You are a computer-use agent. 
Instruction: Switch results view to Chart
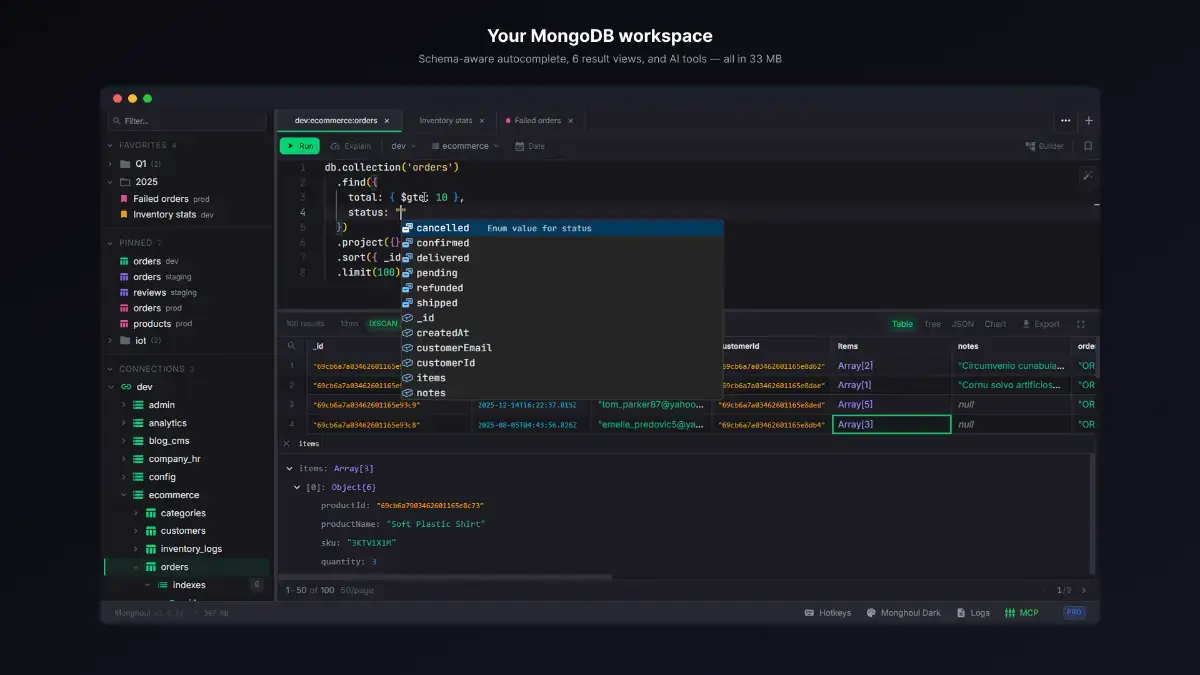pyautogui.click(x=994, y=324)
